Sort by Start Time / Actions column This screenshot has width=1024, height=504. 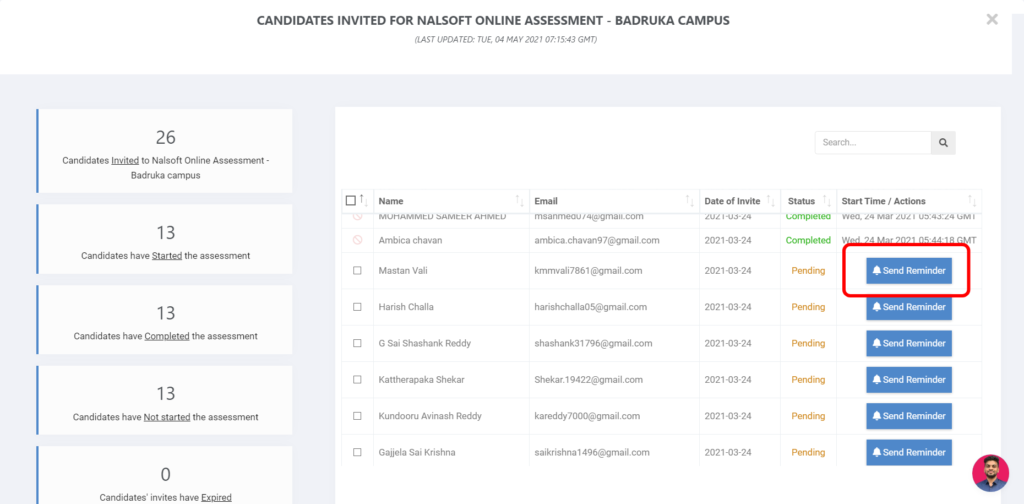coord(972,200)
